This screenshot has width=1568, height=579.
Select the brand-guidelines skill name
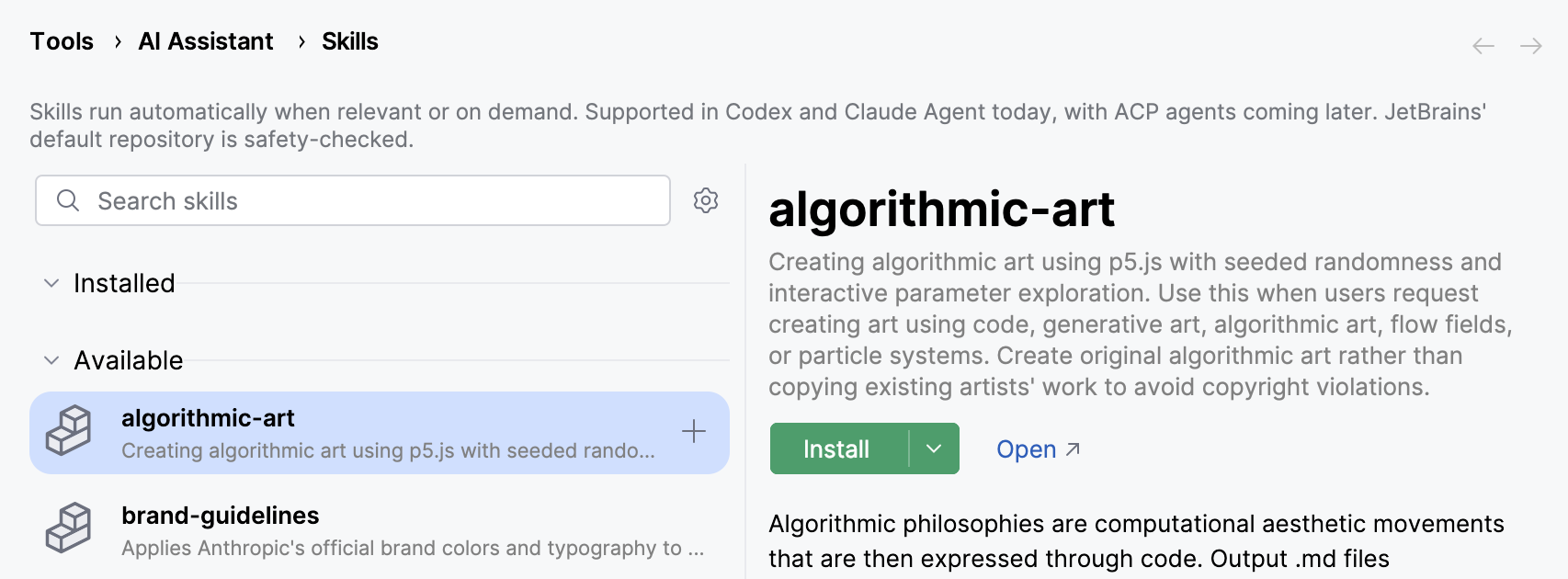[x=221, y=516]
